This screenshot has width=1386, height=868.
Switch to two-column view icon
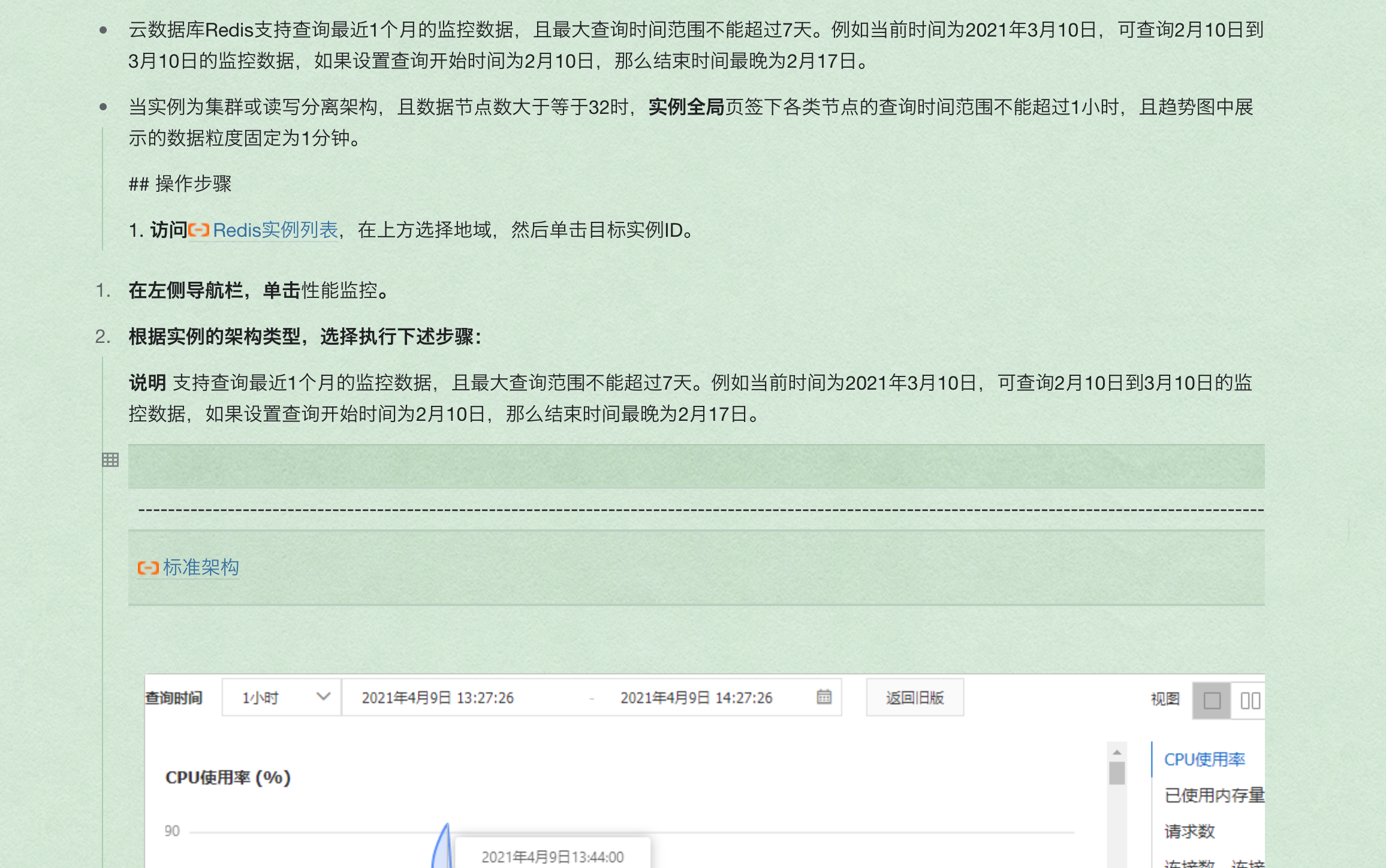coord(1250,700)
